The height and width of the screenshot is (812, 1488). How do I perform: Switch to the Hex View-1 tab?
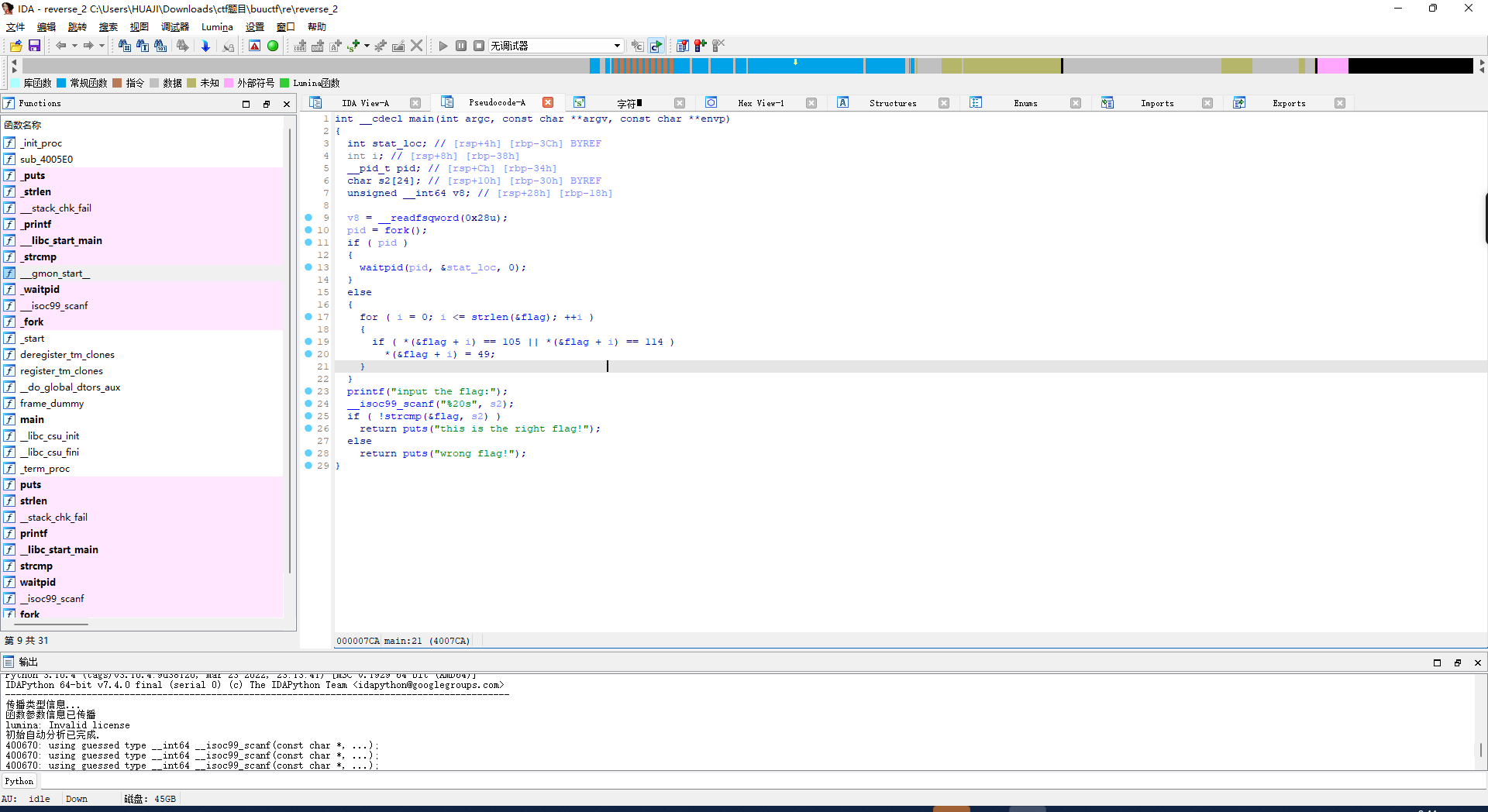(x=761, y=103)
